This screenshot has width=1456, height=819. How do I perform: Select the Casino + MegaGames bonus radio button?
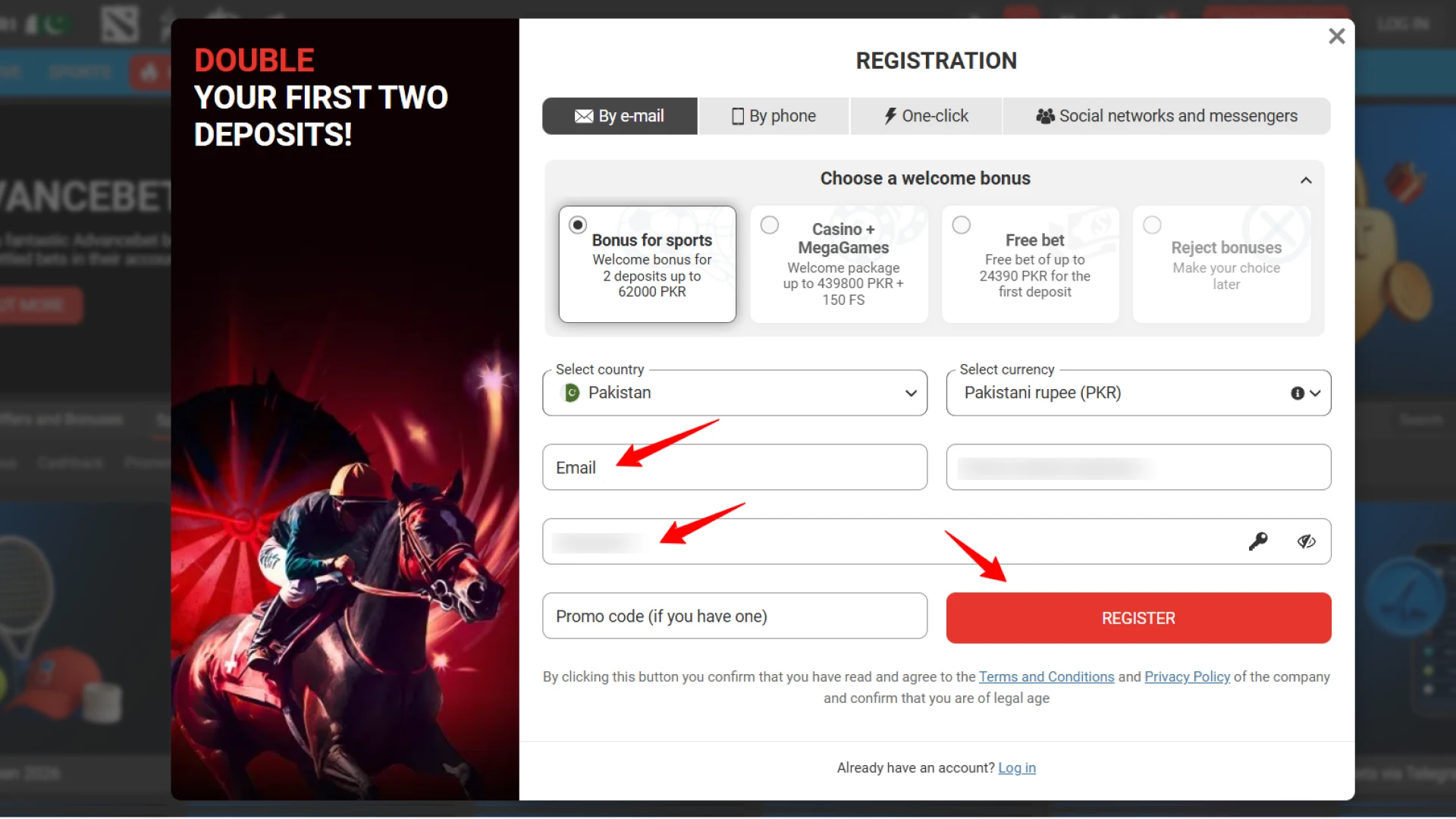tap(769, 224)
